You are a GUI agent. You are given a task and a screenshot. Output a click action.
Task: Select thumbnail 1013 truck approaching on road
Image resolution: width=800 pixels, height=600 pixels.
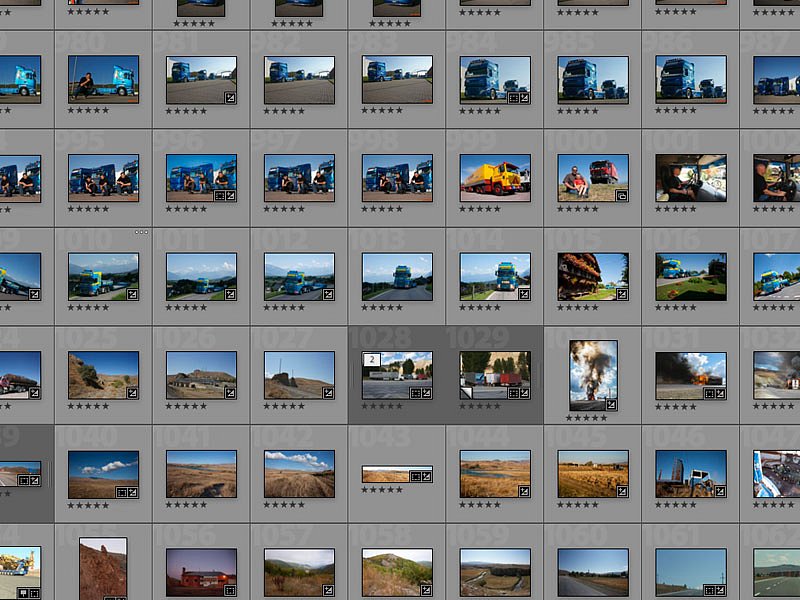(x=397, y=277)
